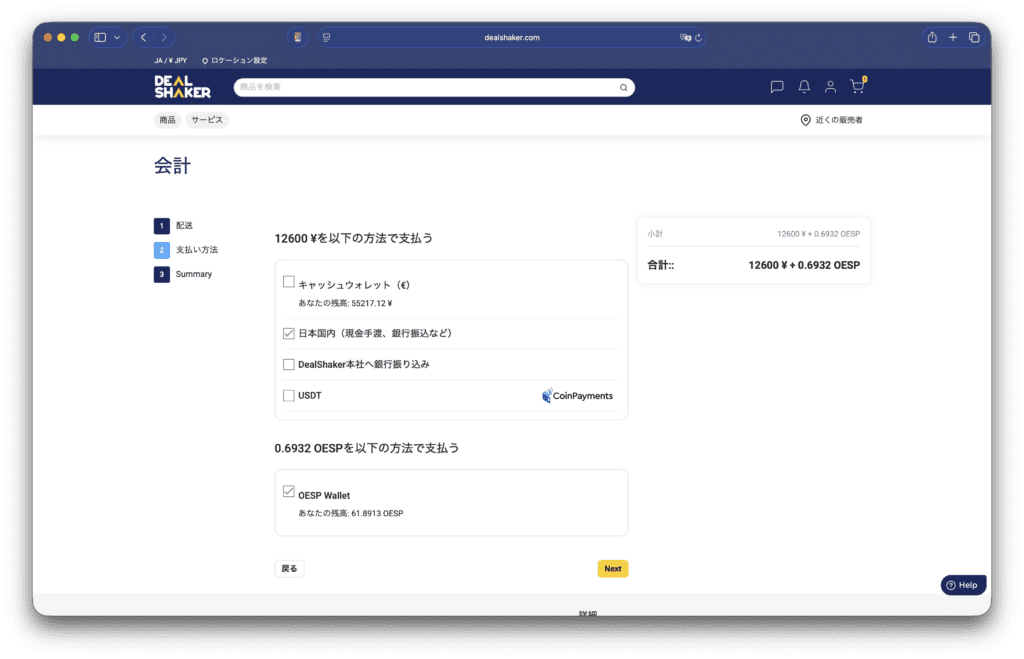
Task: Open the JA / ¥ JPY language selector
Action: pos(170,60)
